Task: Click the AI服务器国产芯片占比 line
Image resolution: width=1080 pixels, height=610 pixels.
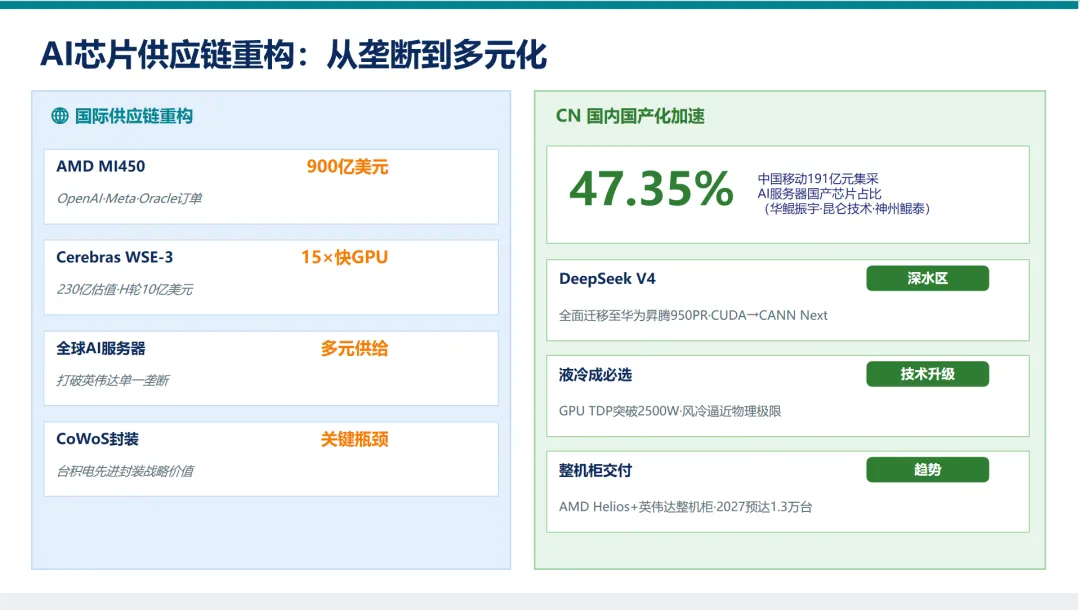Action: (x=819, y=193)
